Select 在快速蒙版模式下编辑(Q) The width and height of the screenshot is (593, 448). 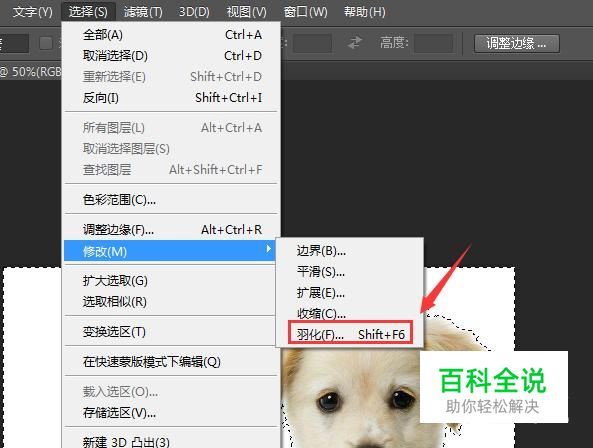172,361
